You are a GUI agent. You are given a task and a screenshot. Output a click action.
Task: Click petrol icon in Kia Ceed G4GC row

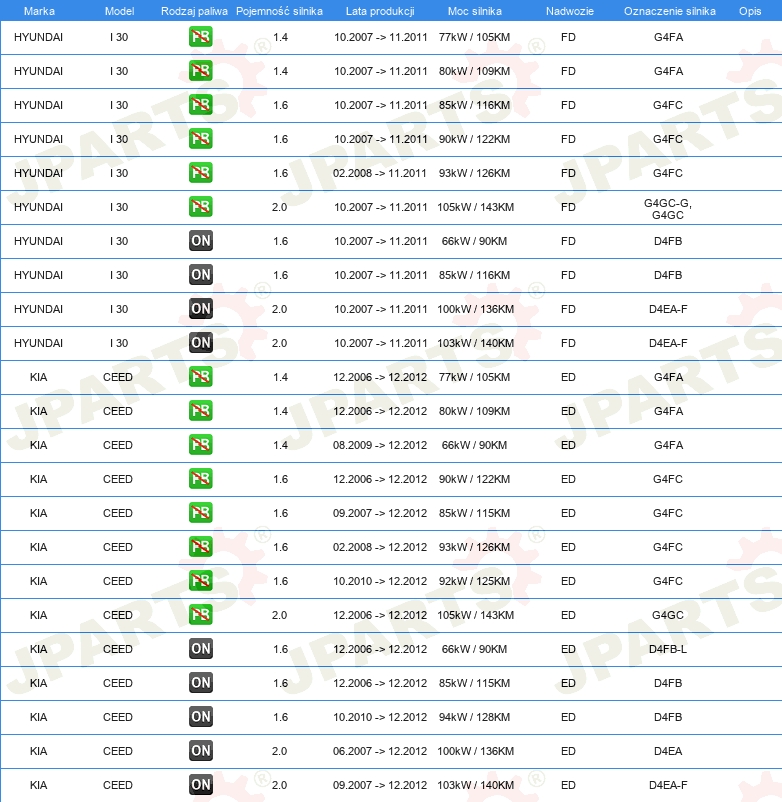tap(200, 615)
